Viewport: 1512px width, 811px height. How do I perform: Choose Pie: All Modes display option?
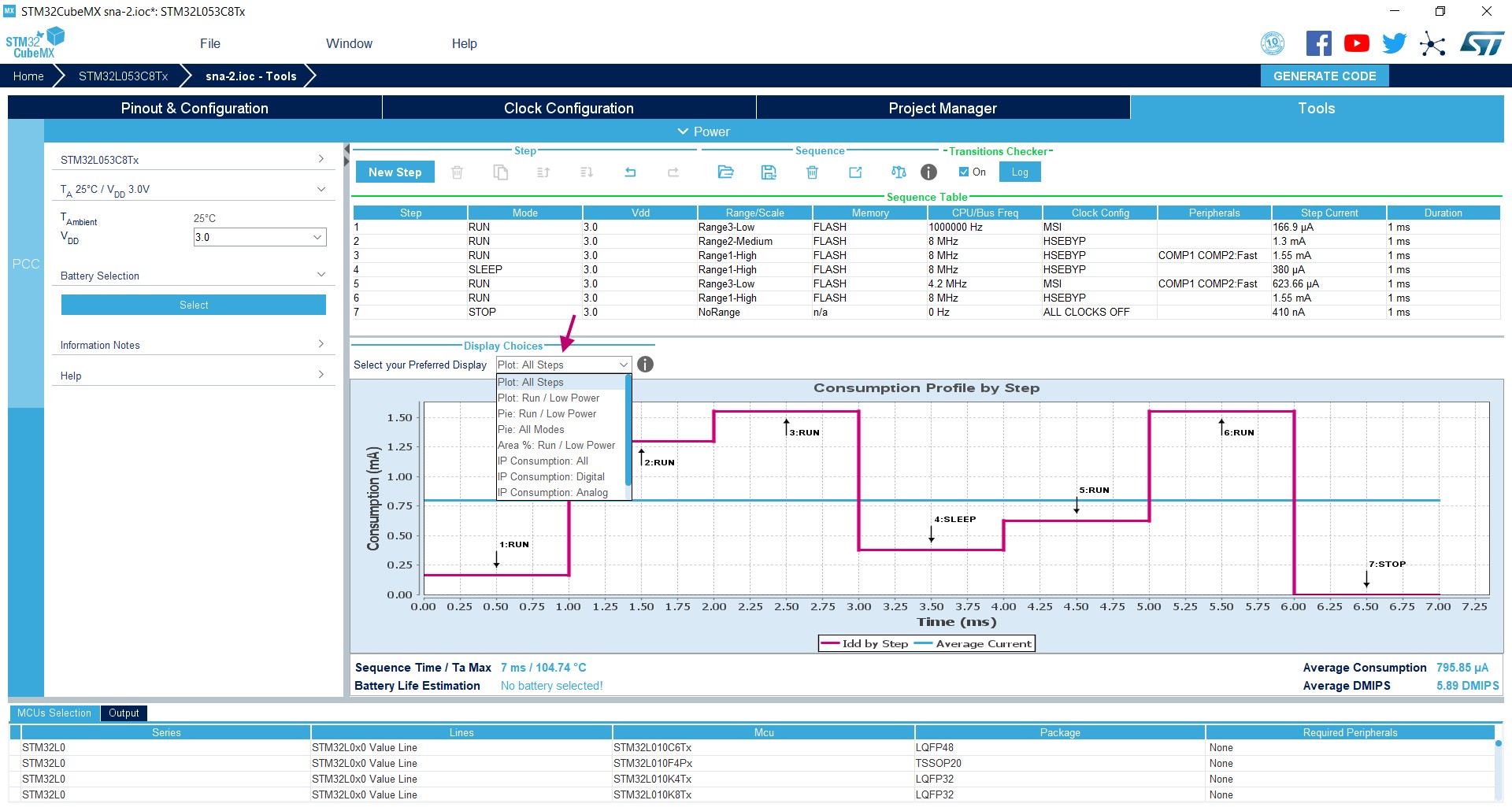coord(561,430)
